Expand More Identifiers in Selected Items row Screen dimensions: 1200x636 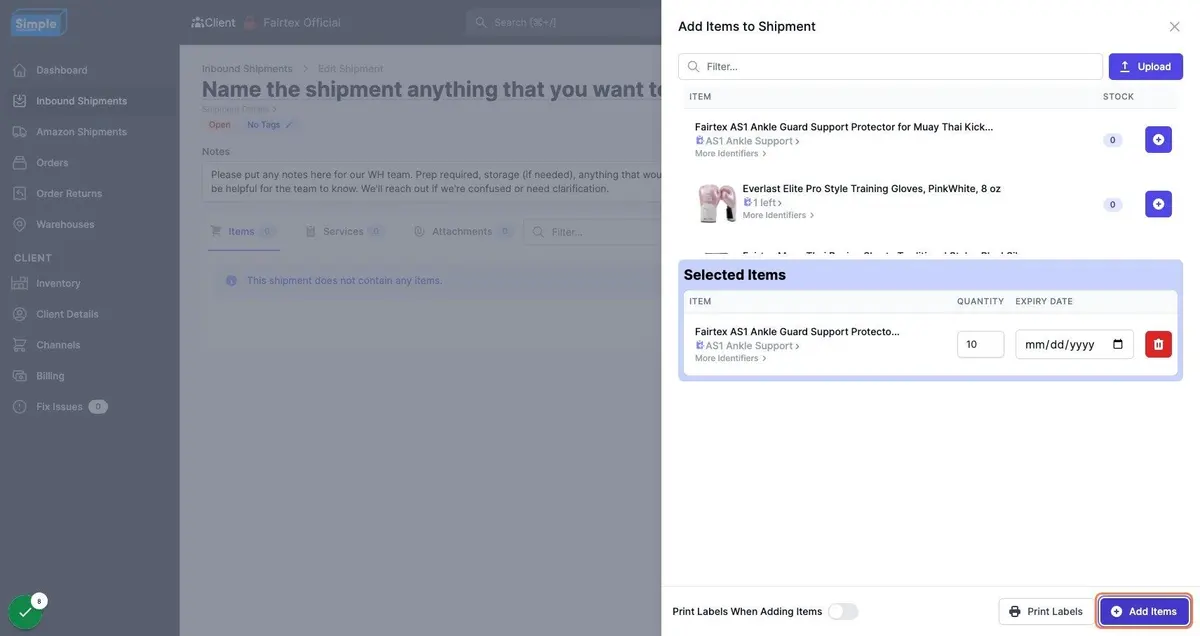click(731, 358)
